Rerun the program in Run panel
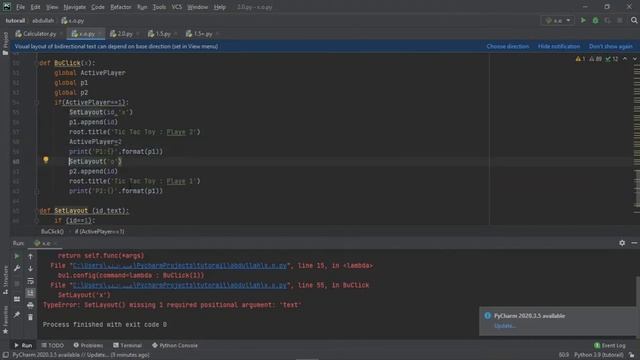 17,256
